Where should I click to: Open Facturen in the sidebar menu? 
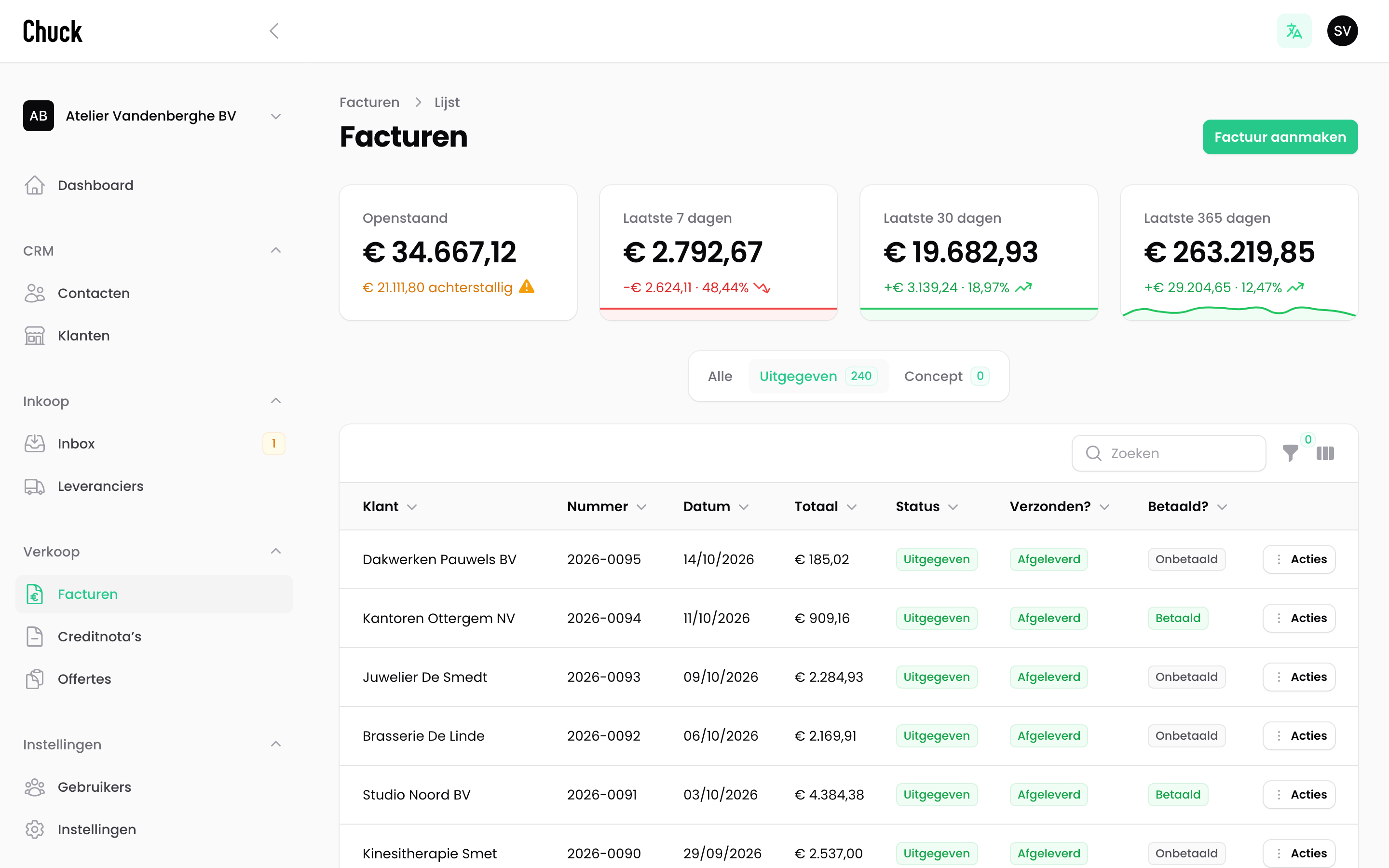(154, 594)
